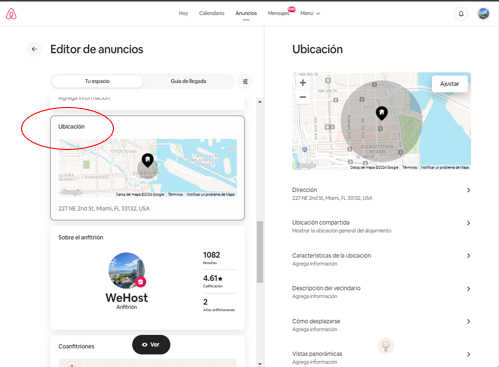Screen dimensions: 499x367
Task: Zoom in on the Ubicación map
Action: pos(303,83)
